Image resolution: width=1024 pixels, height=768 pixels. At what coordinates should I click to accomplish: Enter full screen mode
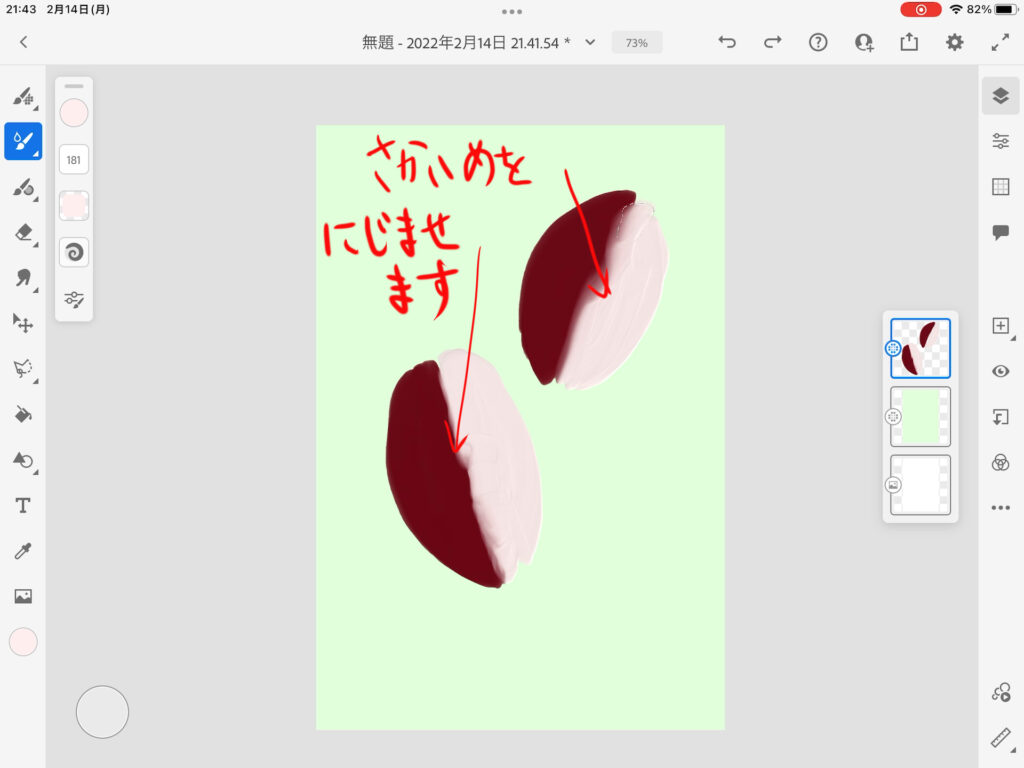point(1000,42)
